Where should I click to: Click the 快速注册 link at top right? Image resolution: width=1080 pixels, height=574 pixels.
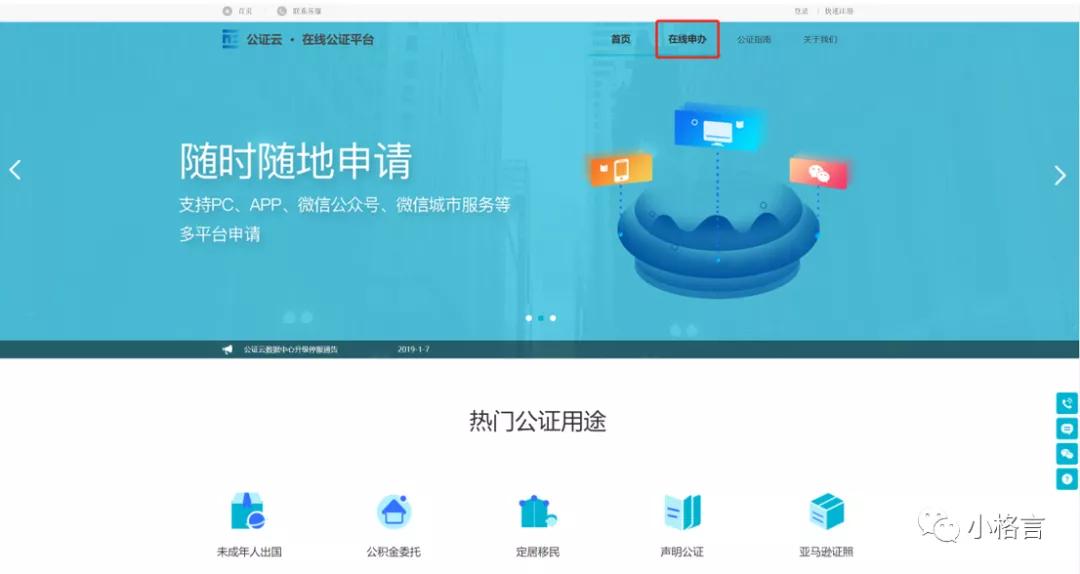[x=839, y=11]
